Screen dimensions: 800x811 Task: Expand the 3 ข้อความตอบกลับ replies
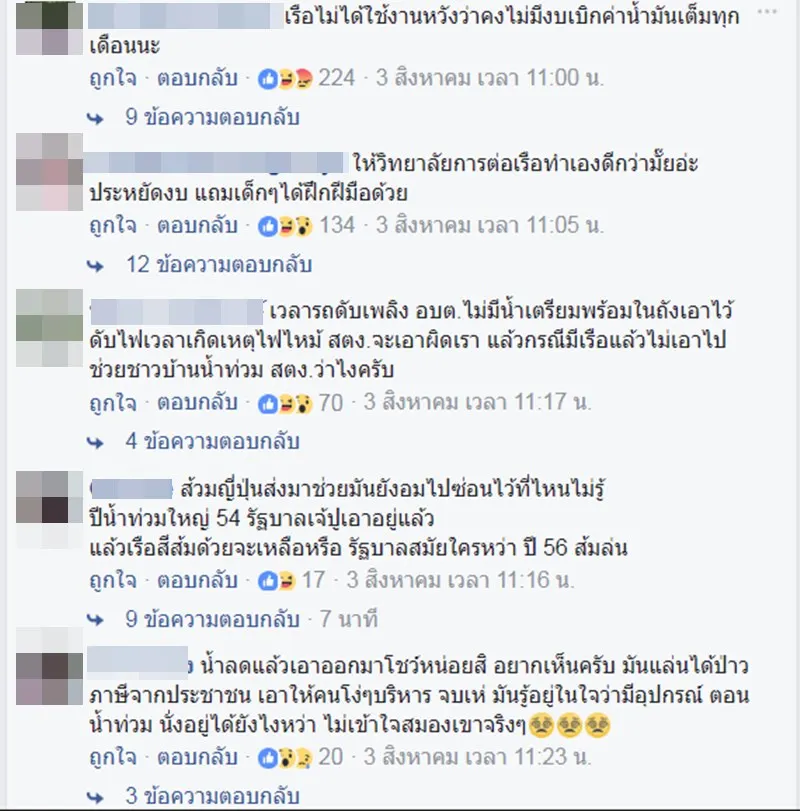point(213,797)
